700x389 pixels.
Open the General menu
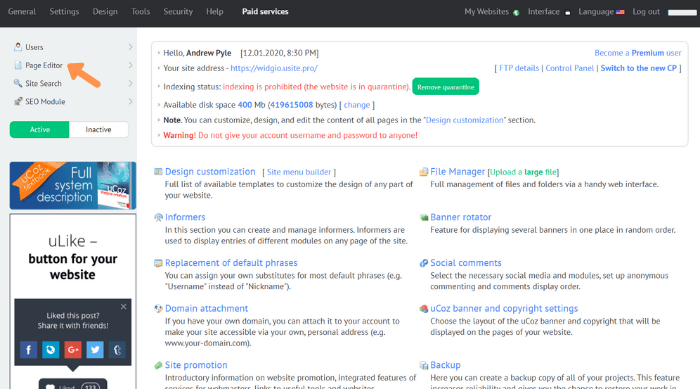22,12
